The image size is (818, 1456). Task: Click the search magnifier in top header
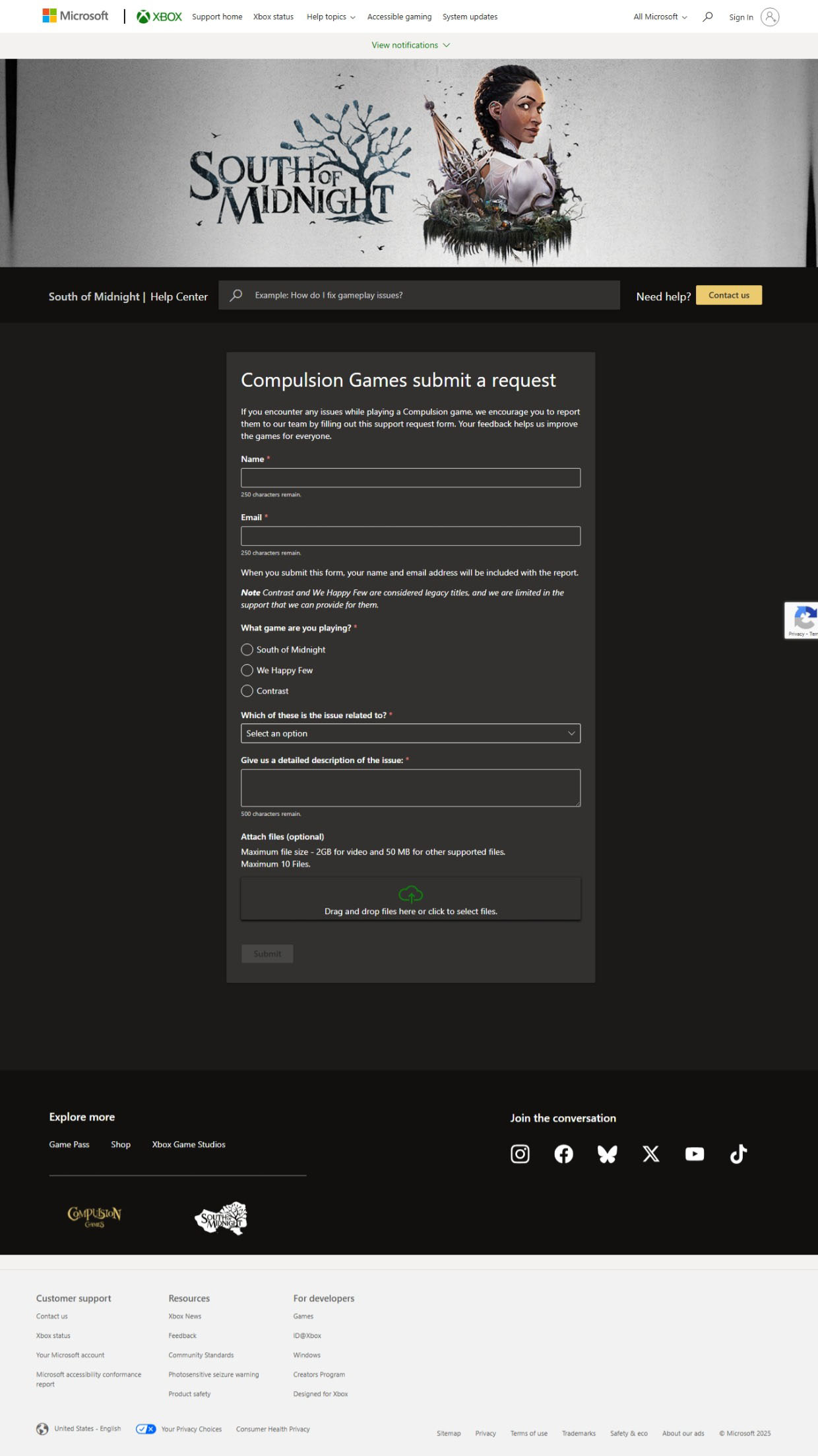707,17
